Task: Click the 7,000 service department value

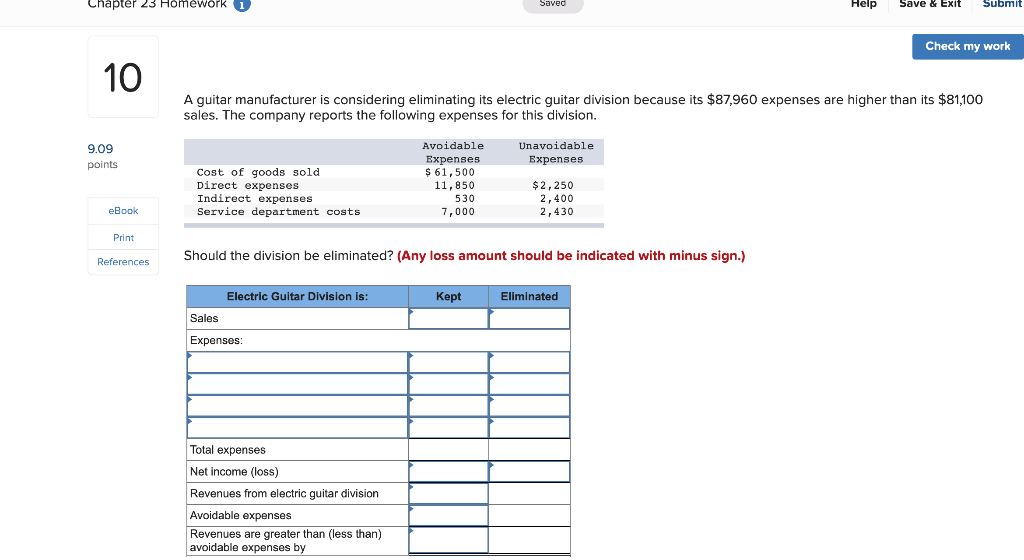Action: [x=458, y=211]
